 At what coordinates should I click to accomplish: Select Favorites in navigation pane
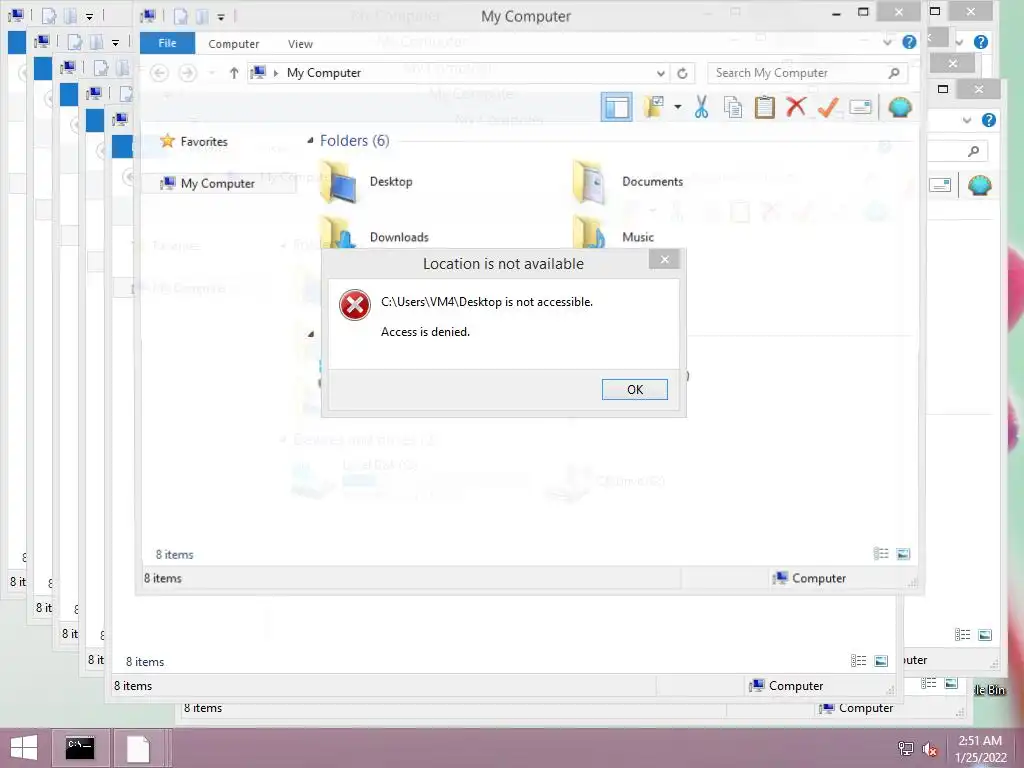coord(204,141)
